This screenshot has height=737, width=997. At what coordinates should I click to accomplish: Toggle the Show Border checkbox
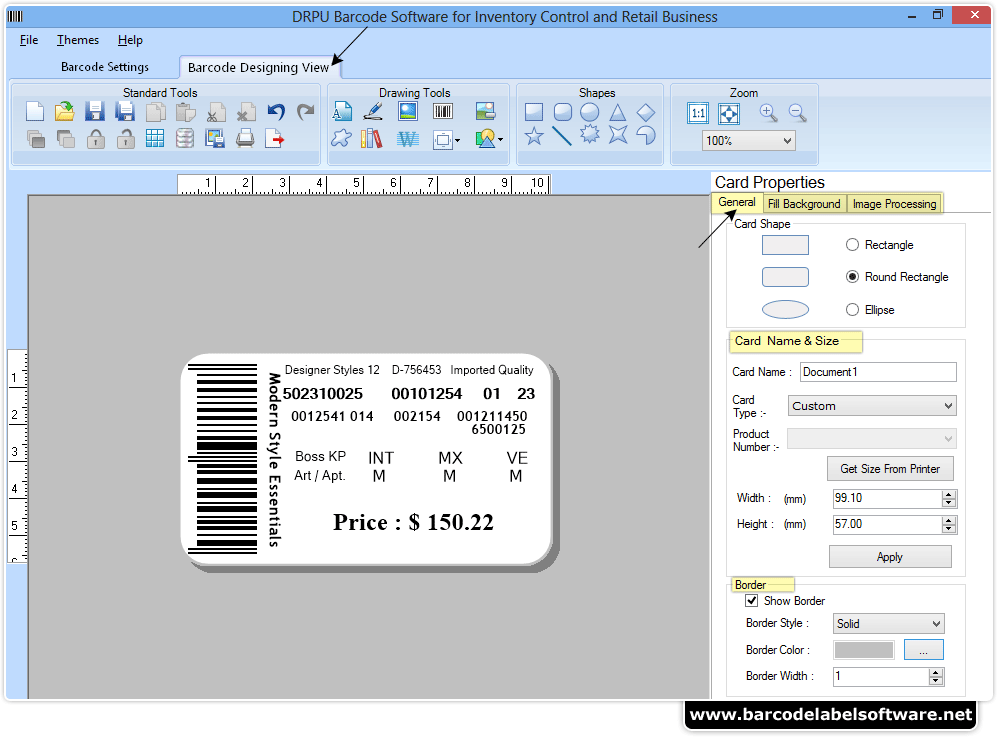(x=752, y=601)
